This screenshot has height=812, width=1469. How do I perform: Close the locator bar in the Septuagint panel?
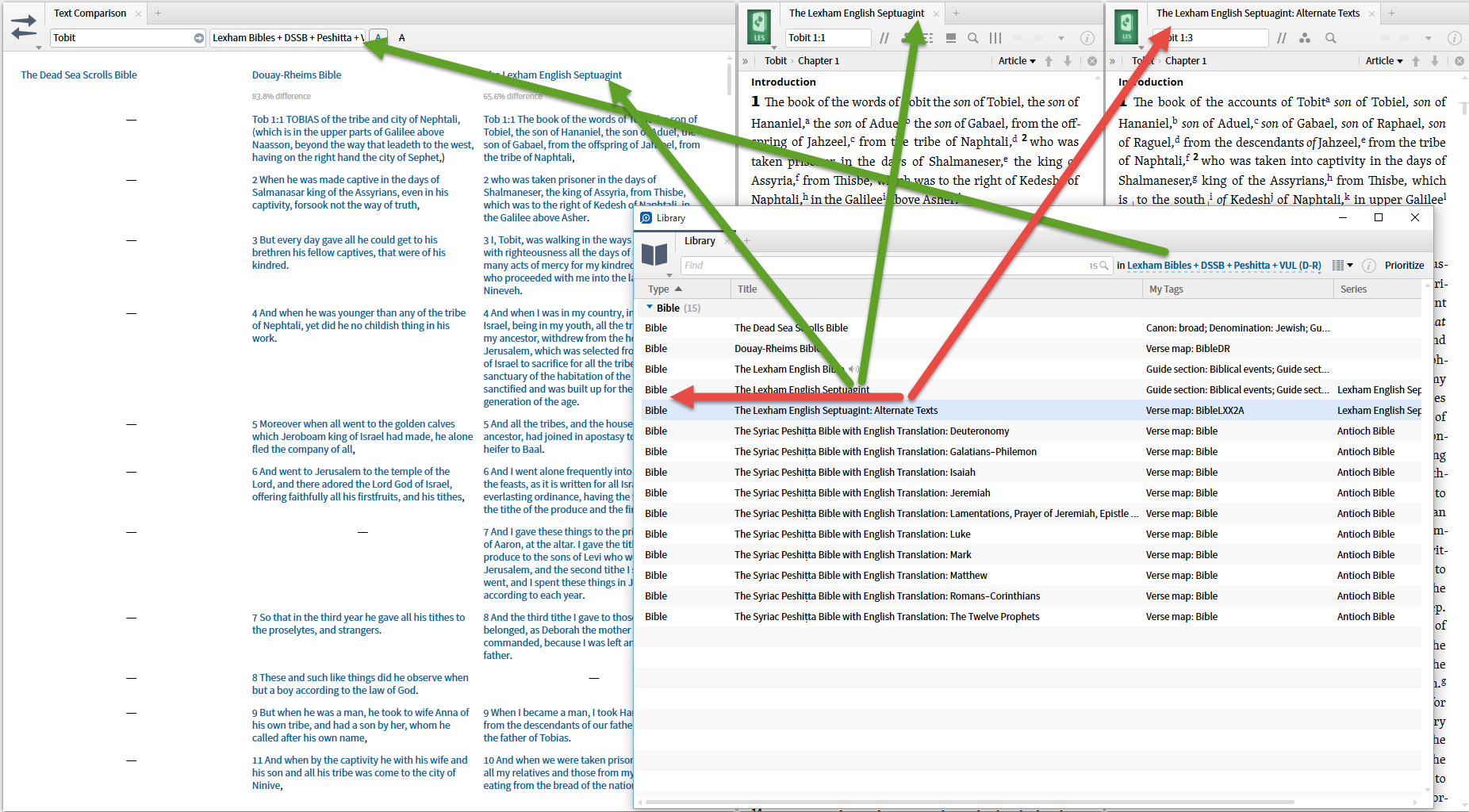[1092, 61]
